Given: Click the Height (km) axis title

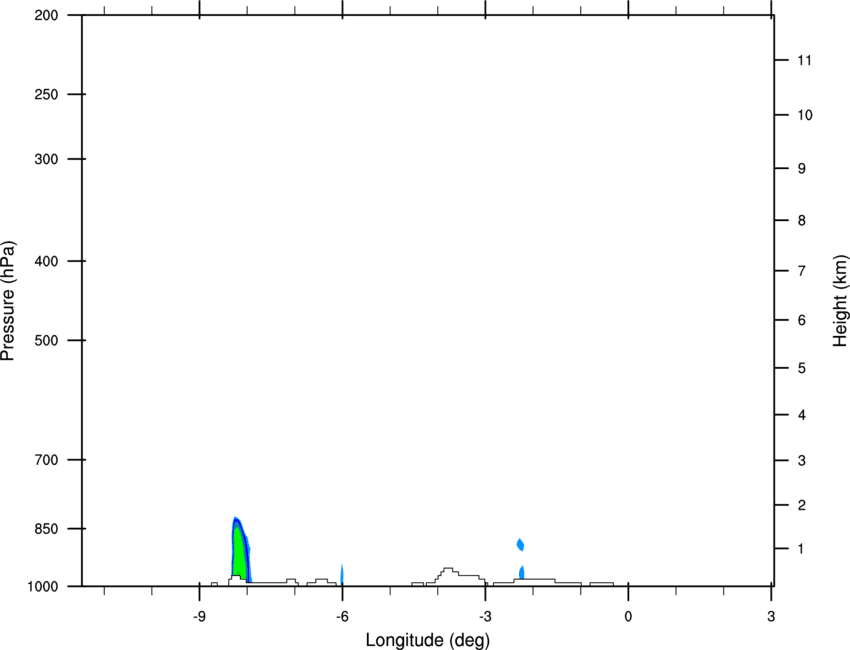Looking at the screenshot, I should tap(840, 301).
